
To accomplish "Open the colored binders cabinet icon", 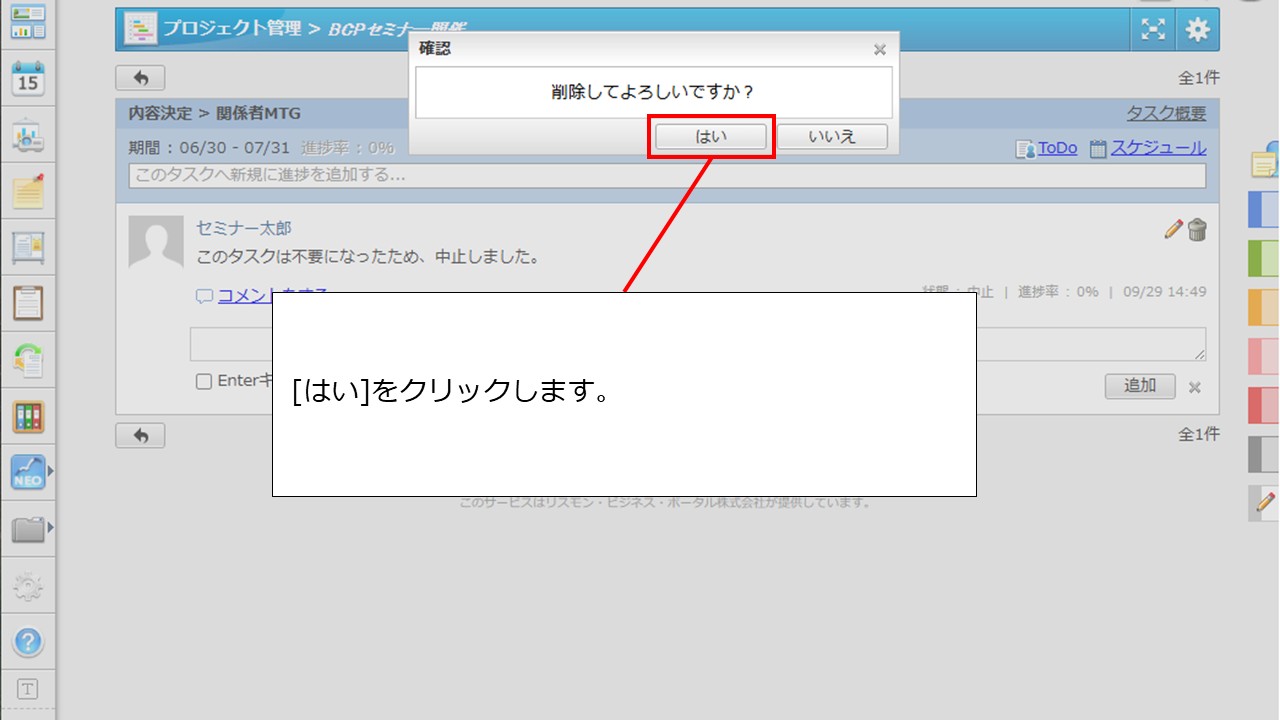I will click(28, 416).
